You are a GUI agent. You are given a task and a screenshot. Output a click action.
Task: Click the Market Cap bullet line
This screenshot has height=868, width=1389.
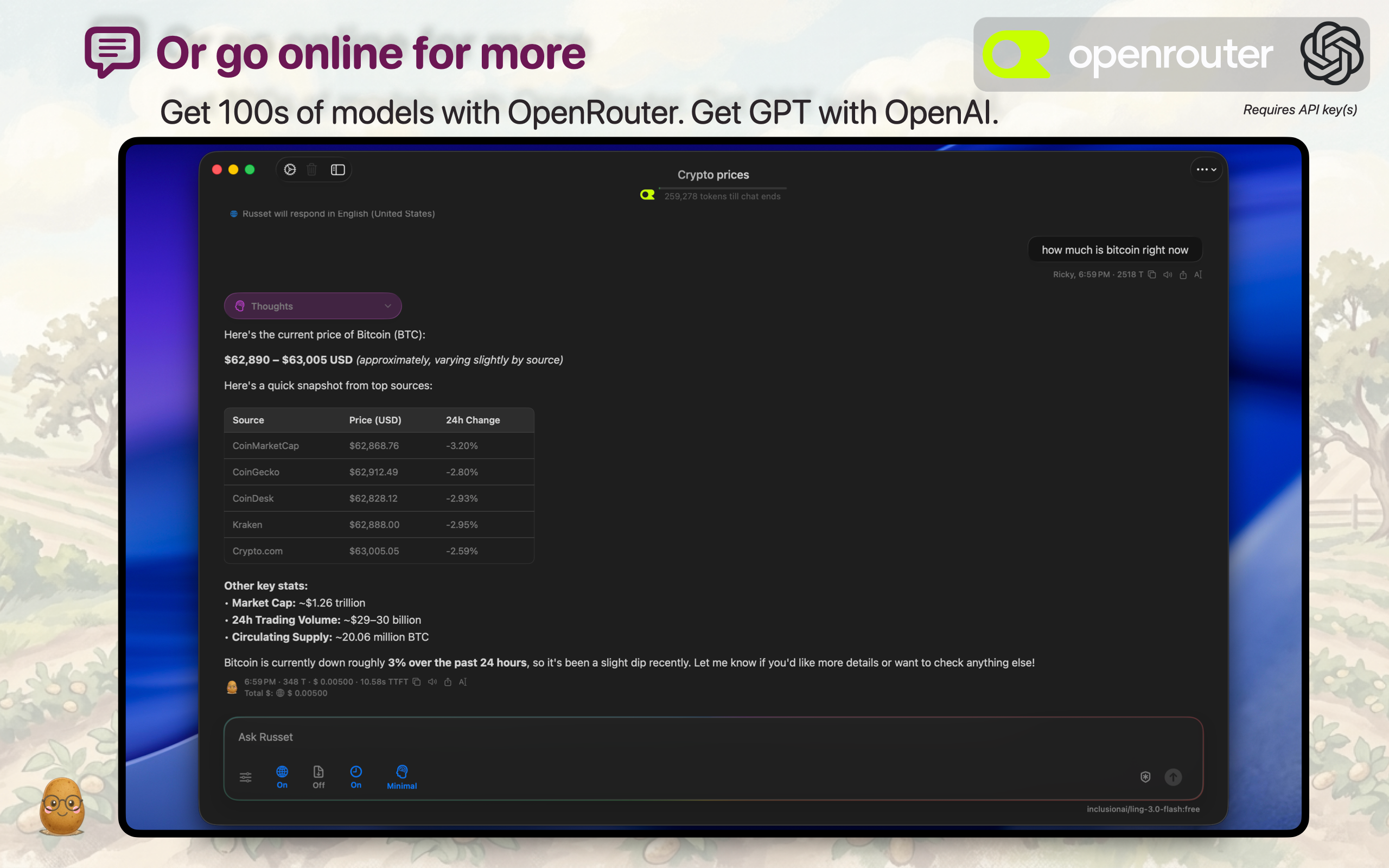[295, 603]
